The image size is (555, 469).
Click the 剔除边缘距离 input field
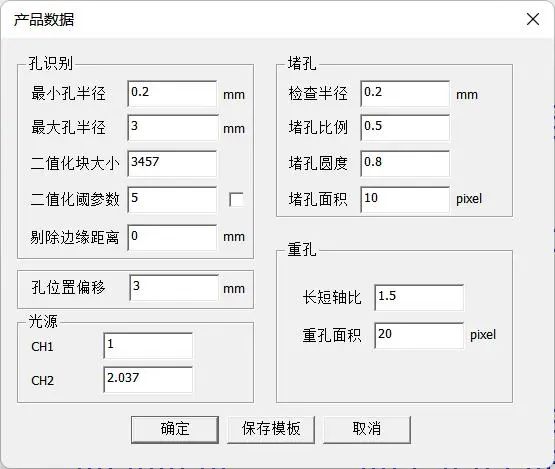172,238
